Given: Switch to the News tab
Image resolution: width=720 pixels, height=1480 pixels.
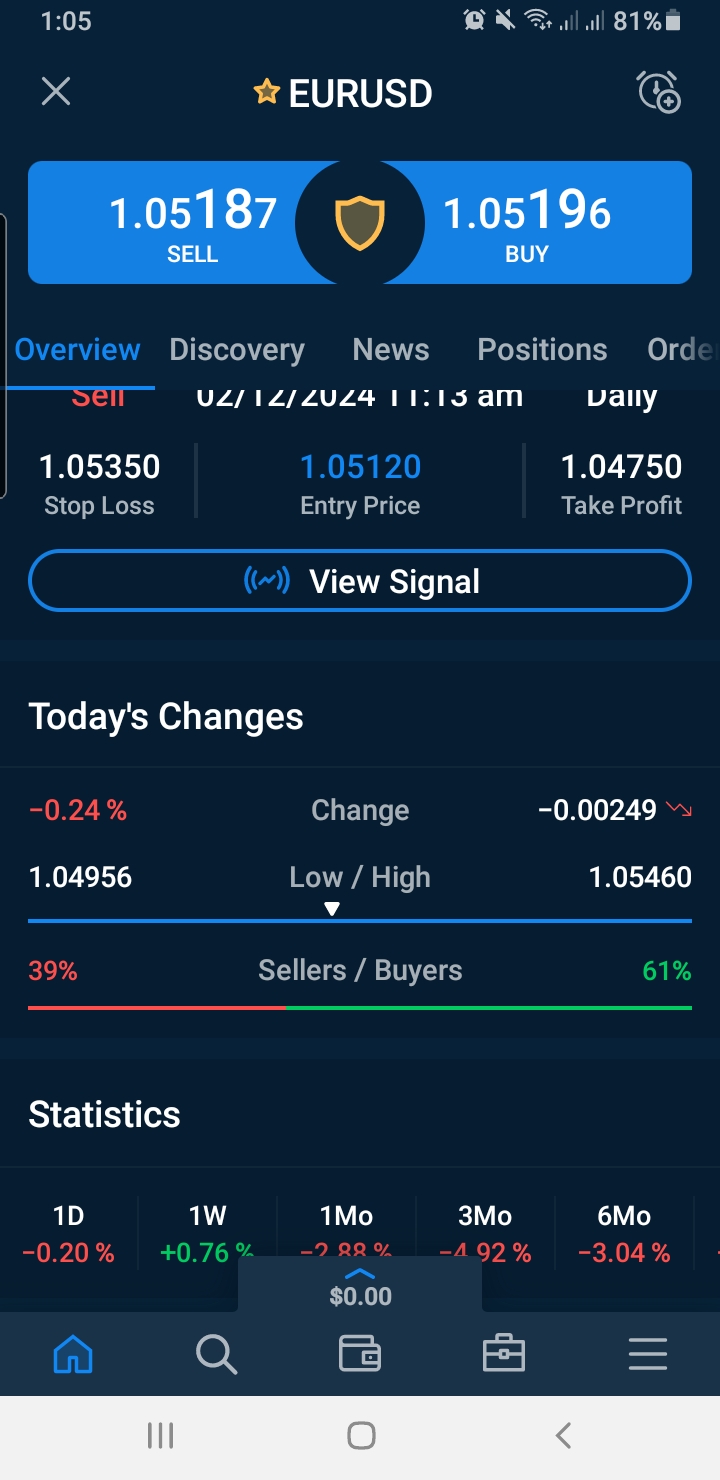Looking at the screenshot, I should pos(391,349).
